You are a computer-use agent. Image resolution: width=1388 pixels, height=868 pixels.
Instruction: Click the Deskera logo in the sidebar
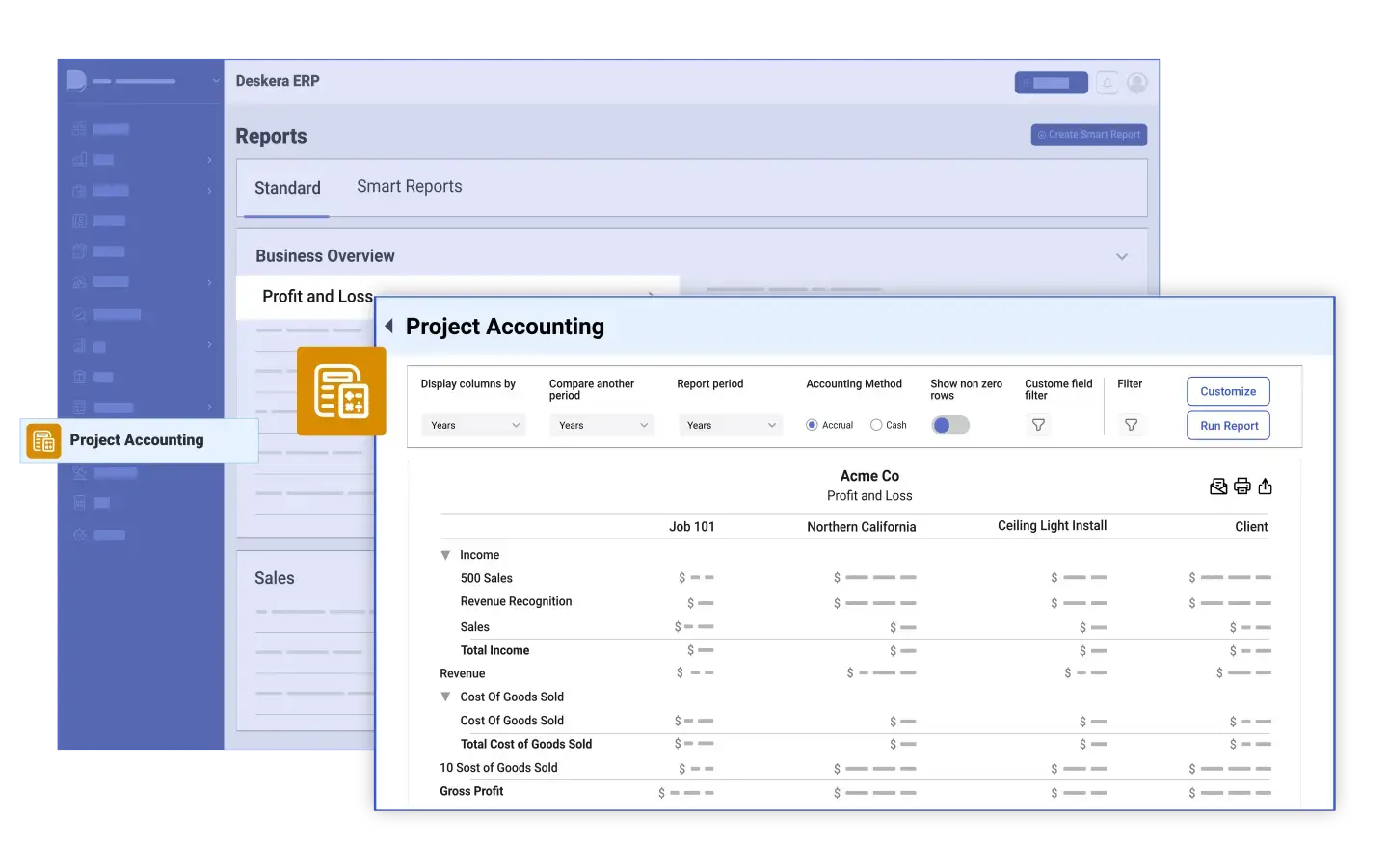pos(75,79)
